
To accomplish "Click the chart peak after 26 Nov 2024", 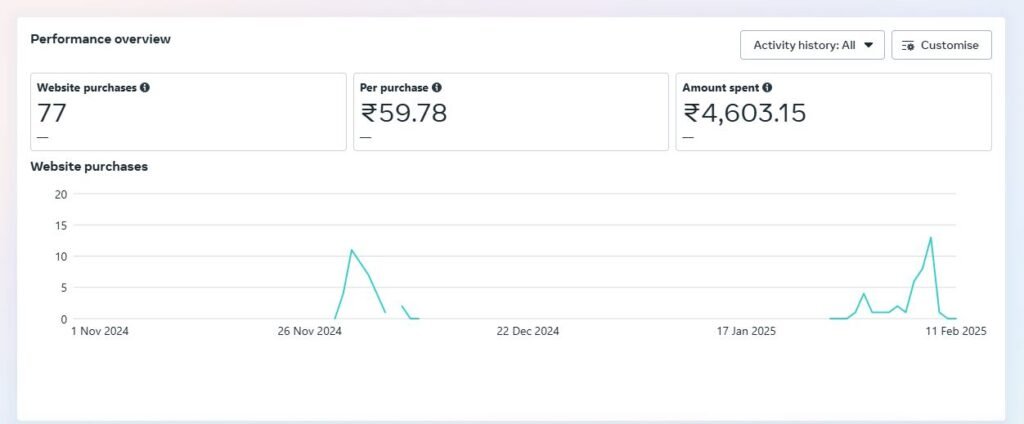I will (x=351, y=250).
